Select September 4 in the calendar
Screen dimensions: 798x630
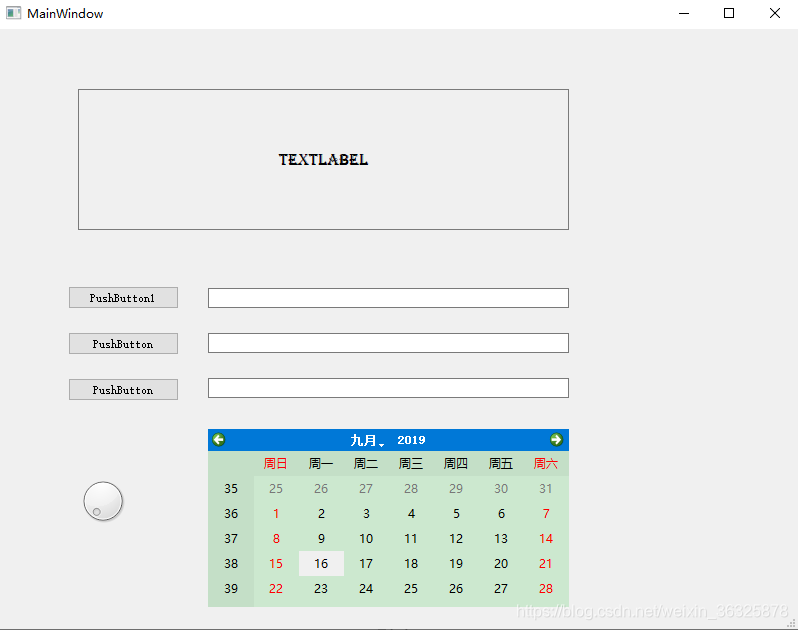pos(411,513)
